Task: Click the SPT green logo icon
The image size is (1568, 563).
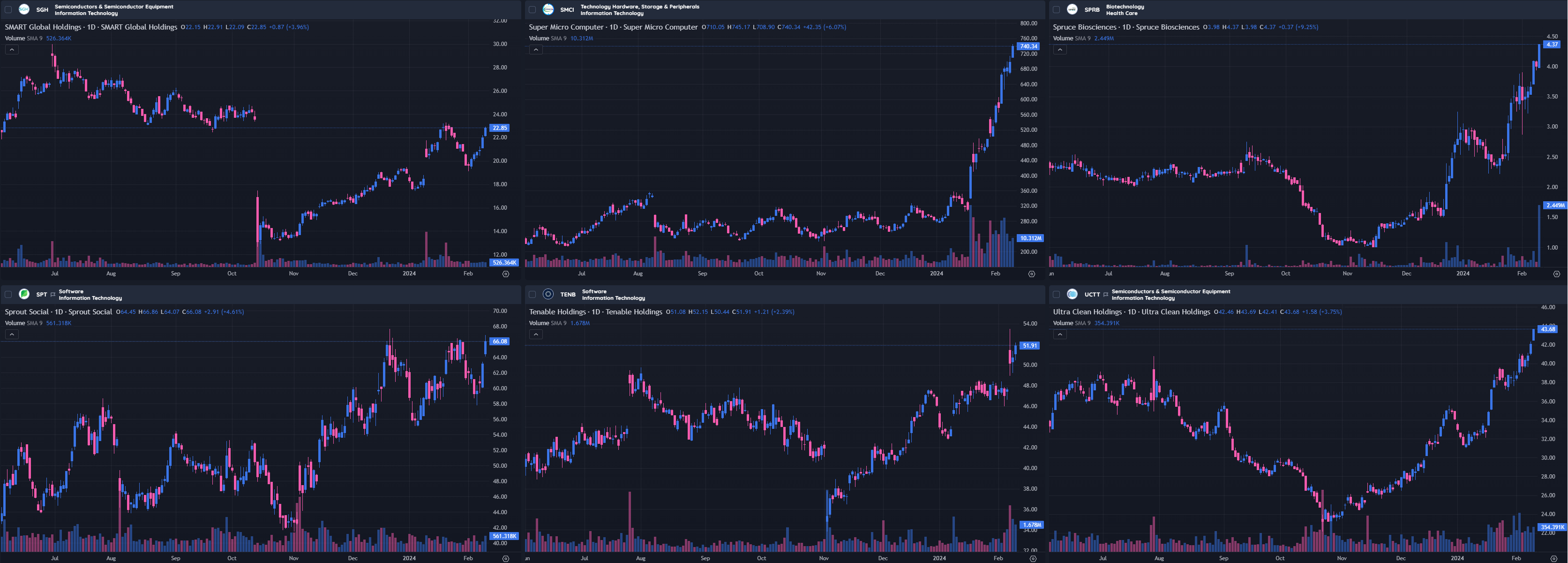Action: pos(24,294)
